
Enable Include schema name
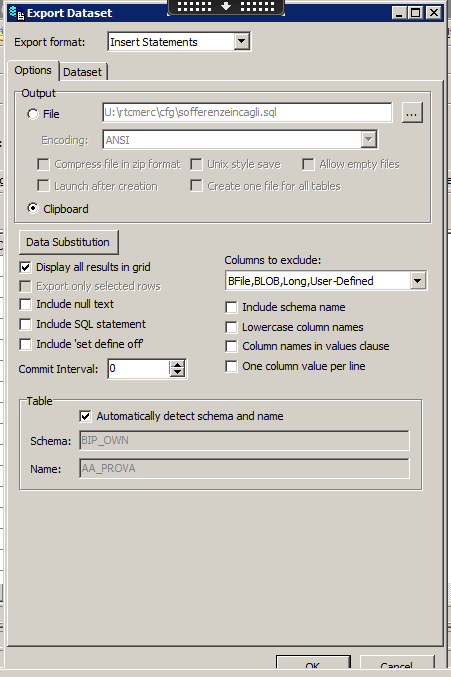(x=231, y=307)
